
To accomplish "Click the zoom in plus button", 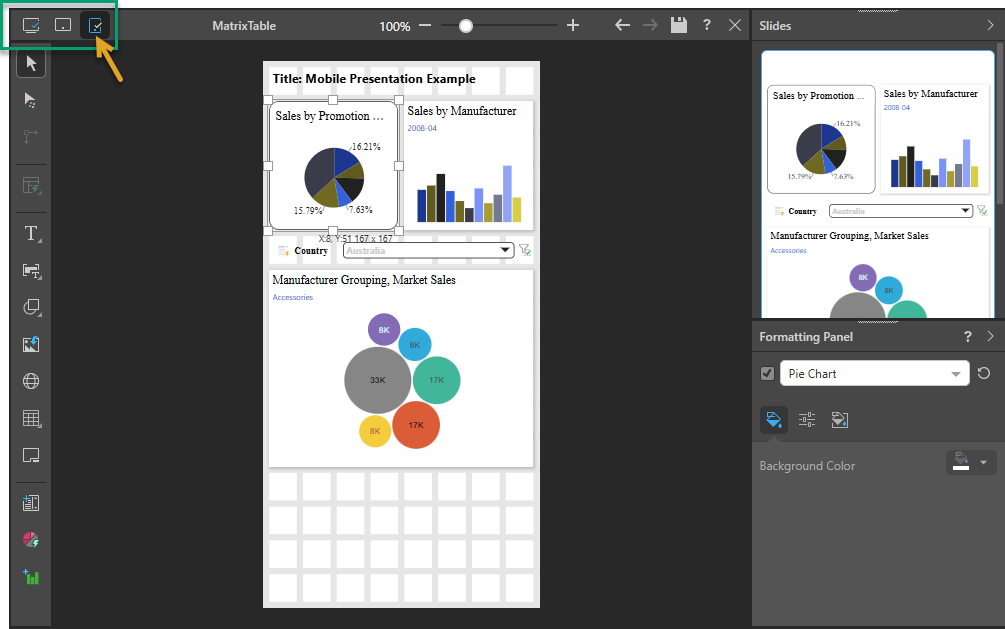I will coord(573,25).
